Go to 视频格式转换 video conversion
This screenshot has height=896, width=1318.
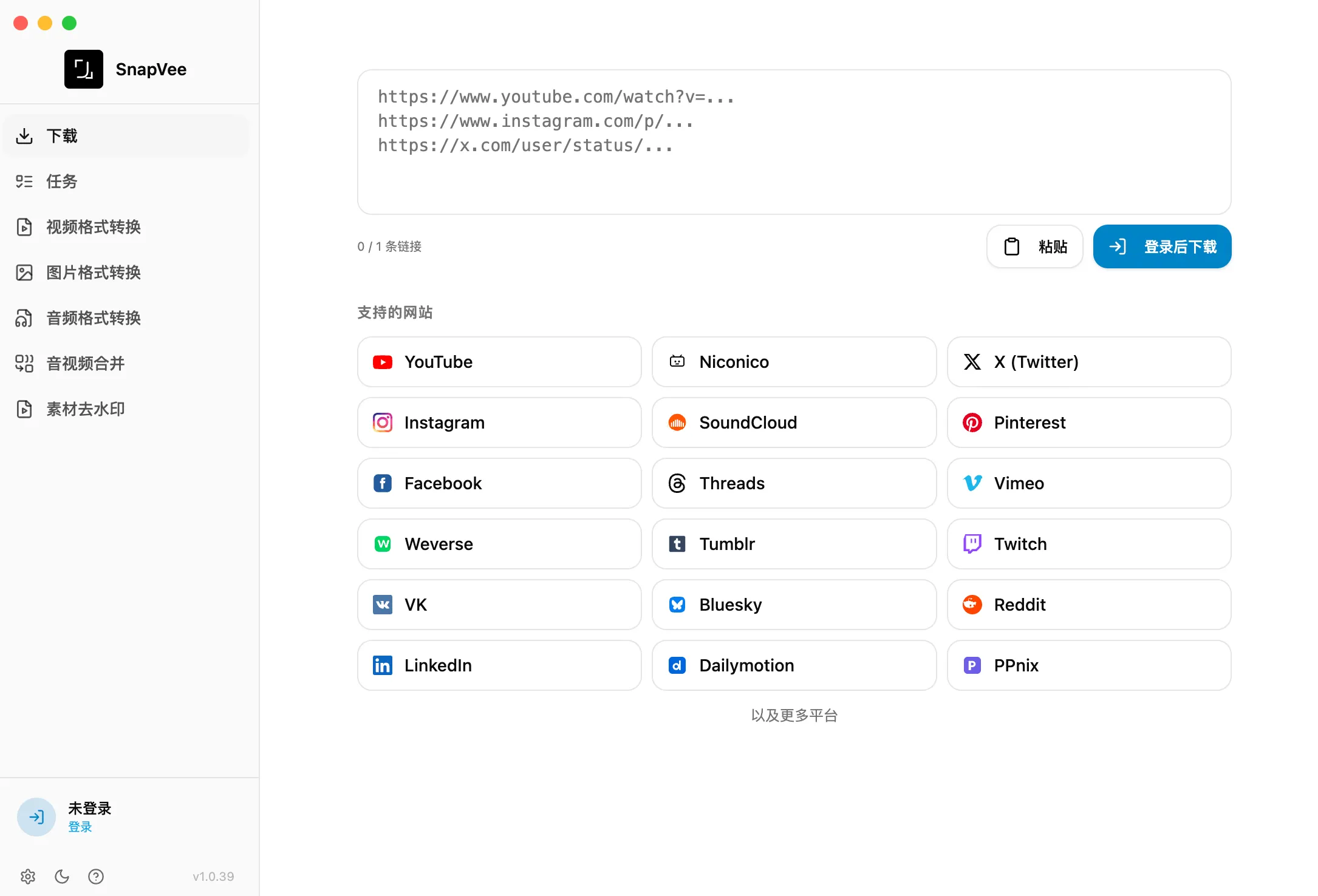click(126, 227)
